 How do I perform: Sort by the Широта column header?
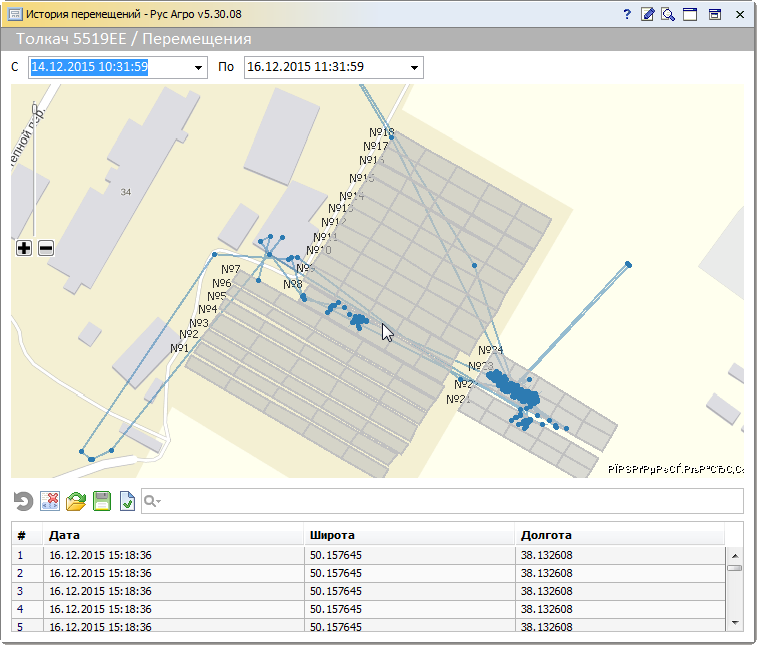409,535
